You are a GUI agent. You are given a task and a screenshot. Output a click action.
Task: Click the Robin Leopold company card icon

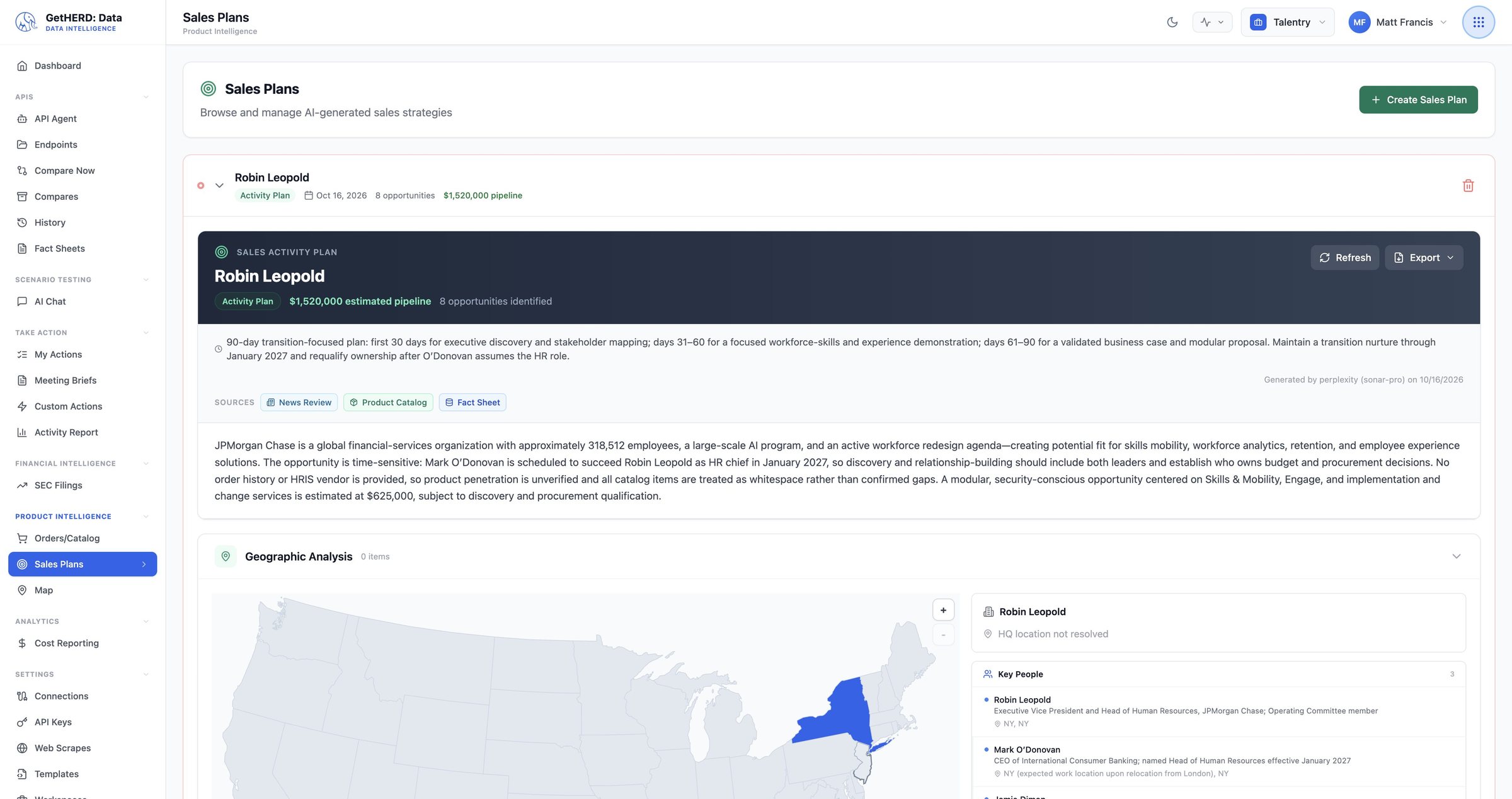point(988,612)
